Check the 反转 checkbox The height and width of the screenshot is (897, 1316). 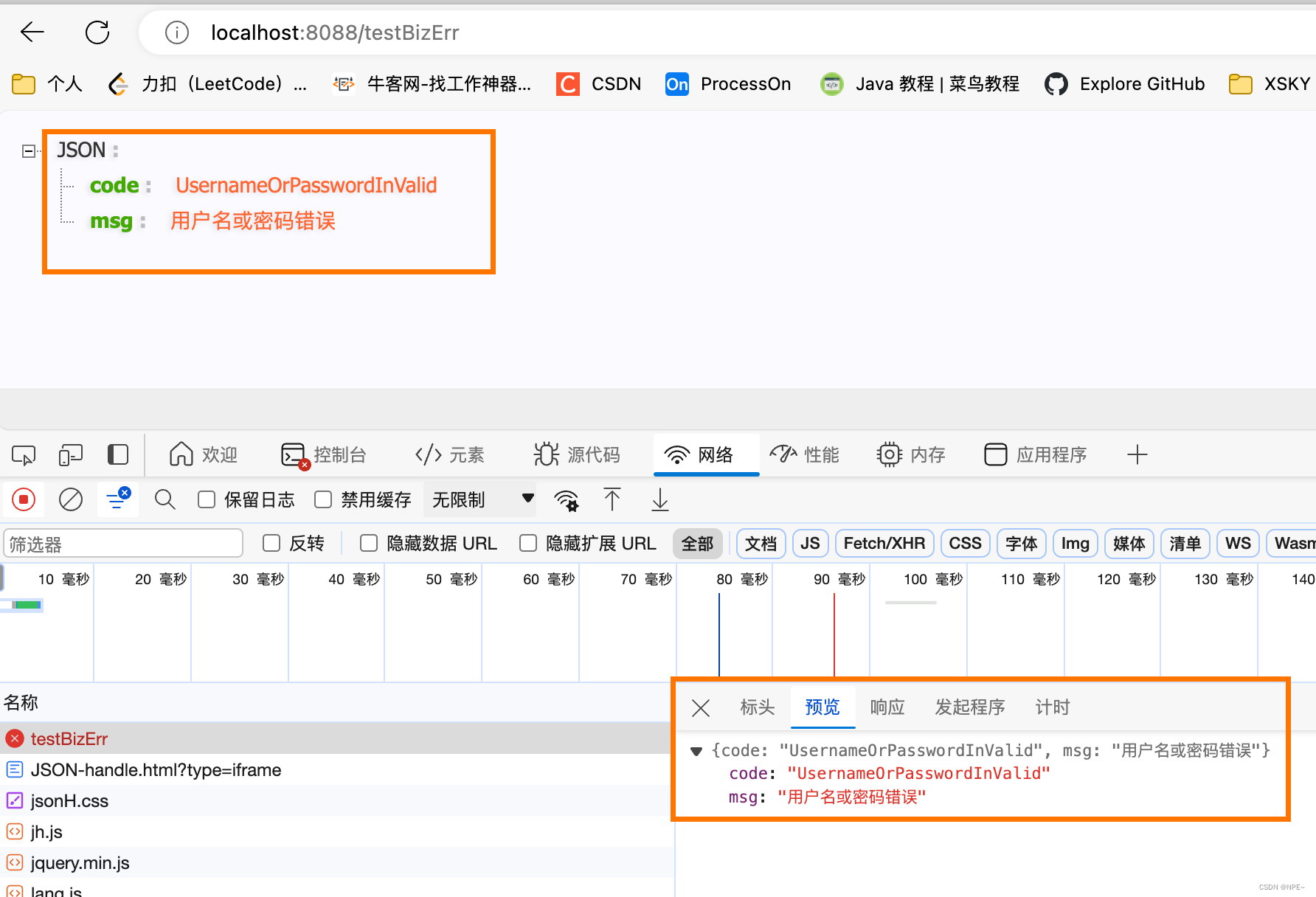pos(271,544)
